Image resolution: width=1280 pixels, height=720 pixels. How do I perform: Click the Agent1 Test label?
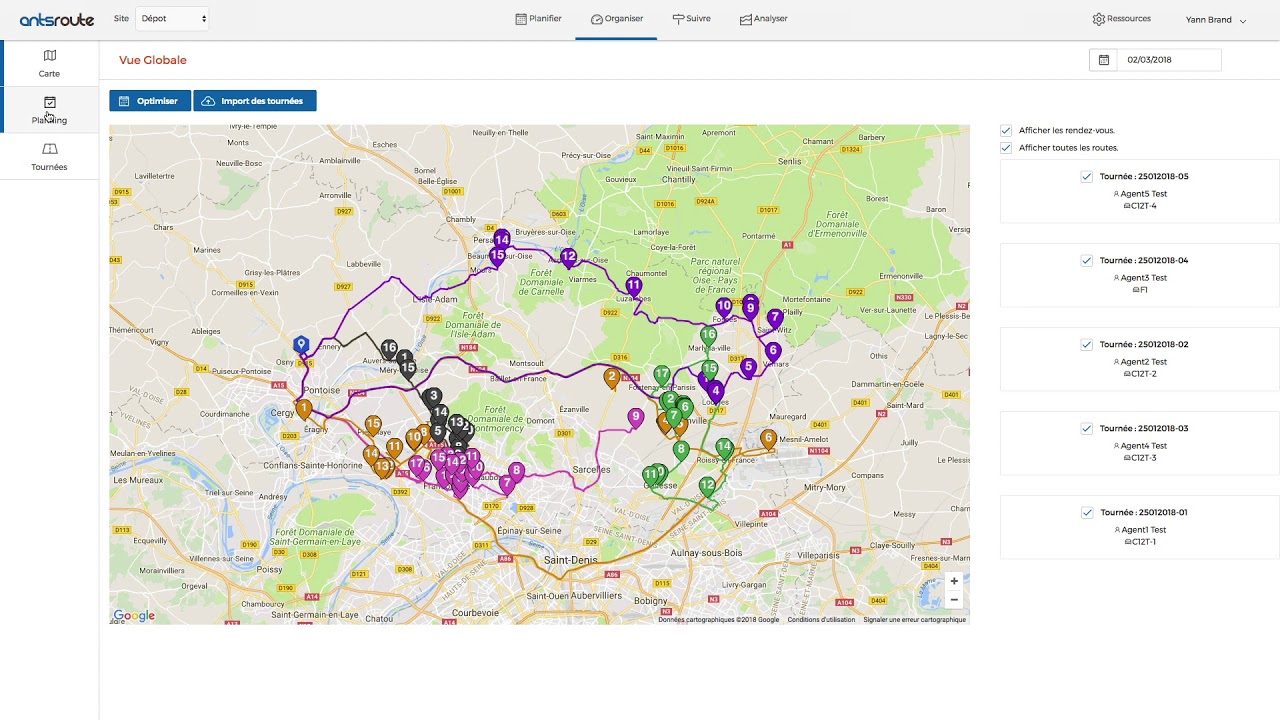click(1144, 530)
